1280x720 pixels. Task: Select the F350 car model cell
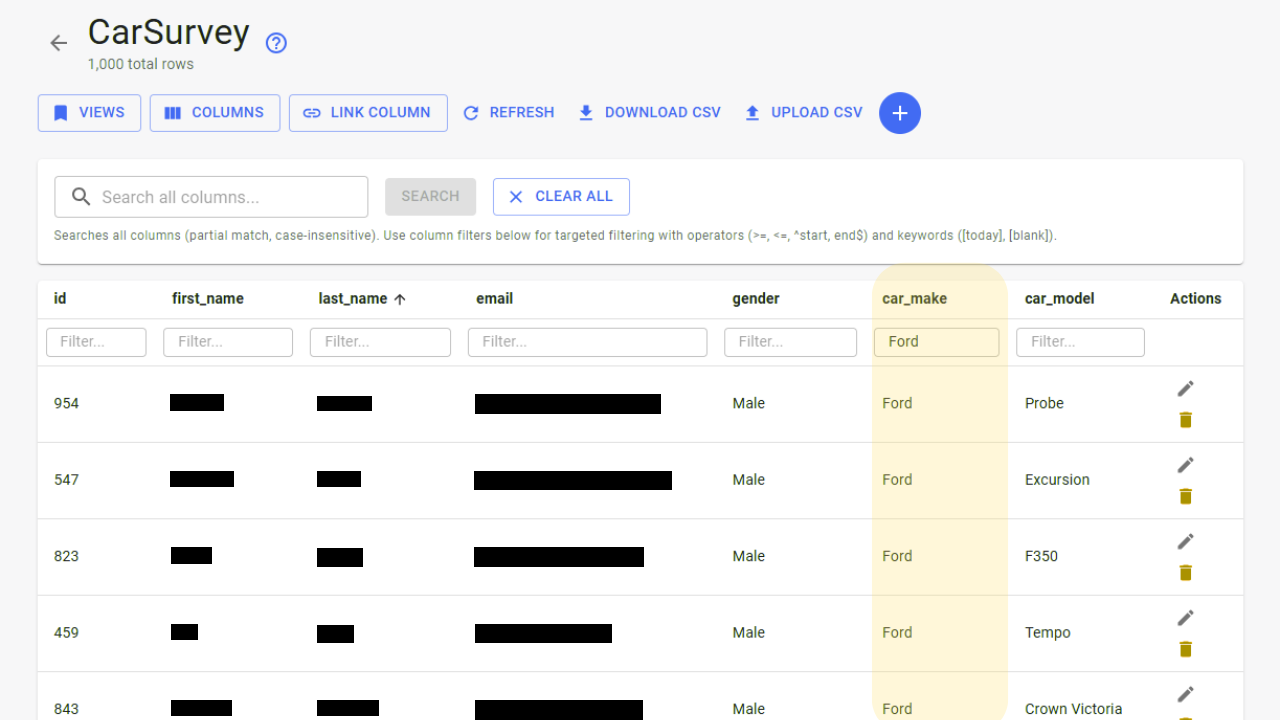tap(1041, 557)
